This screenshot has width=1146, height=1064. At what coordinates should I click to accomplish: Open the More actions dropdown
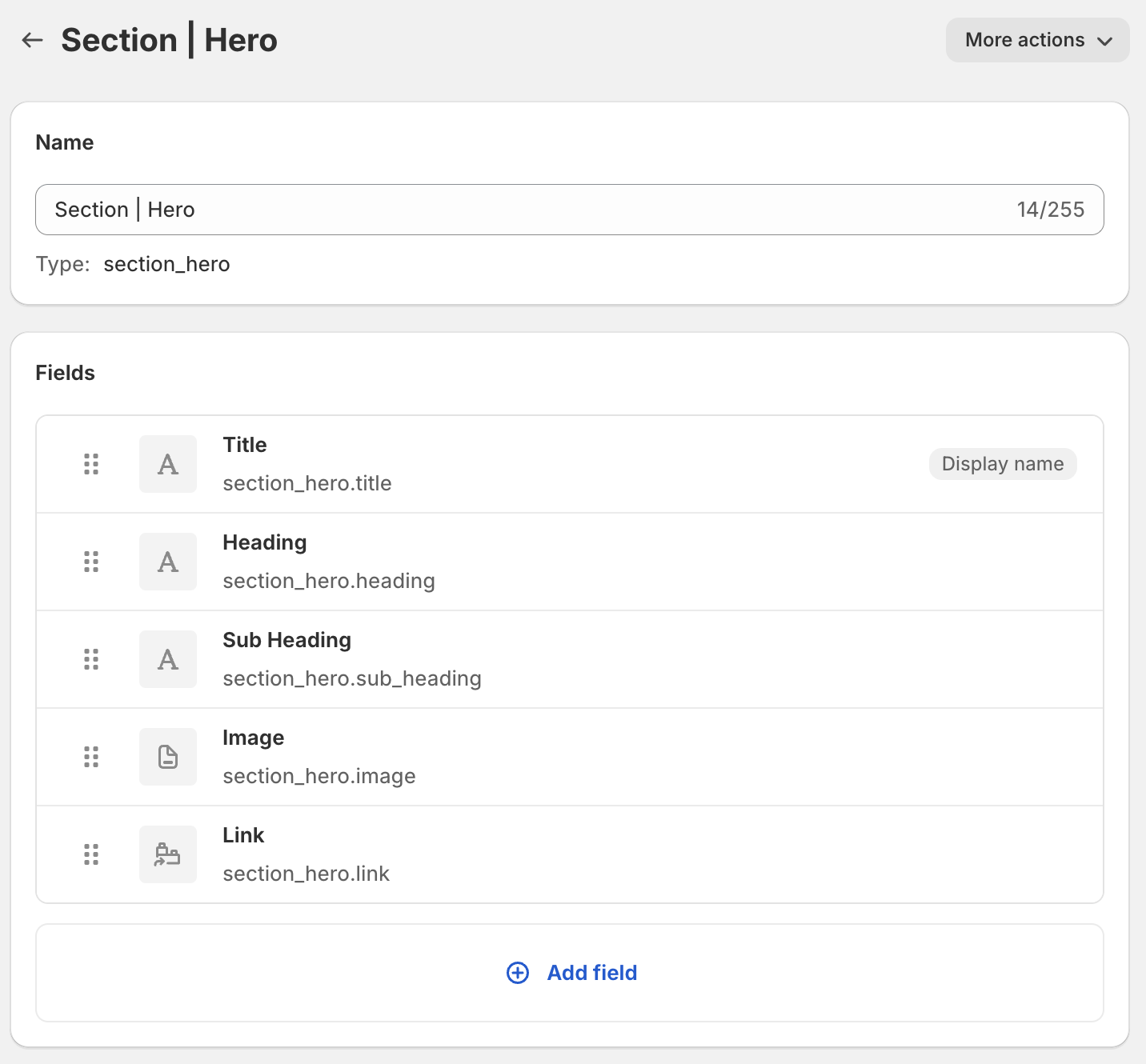point(1036,40)
